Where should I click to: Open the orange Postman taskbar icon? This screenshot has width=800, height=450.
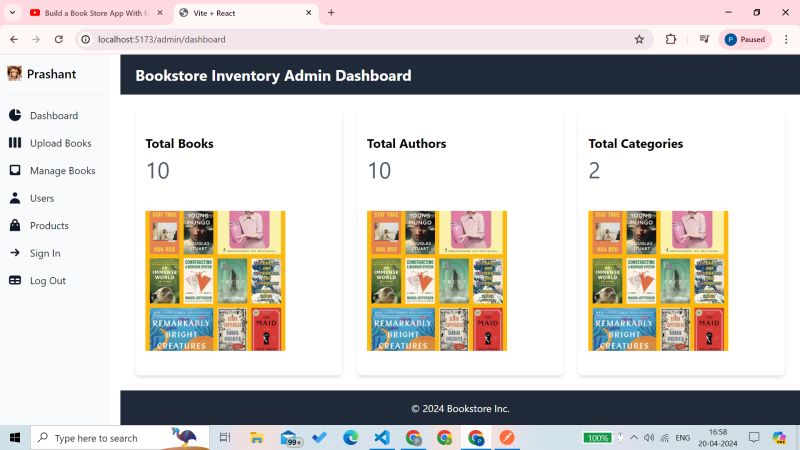tap(507, 438)
